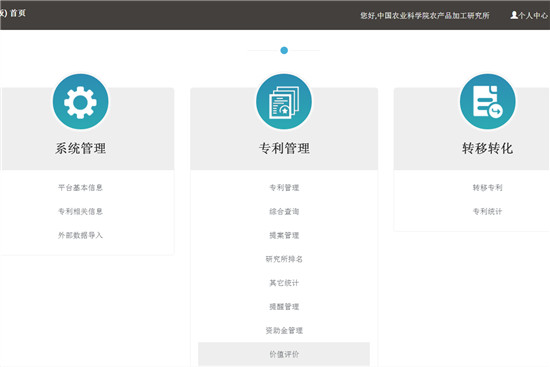Go to 首页 in the top bar
The height and width of the screenshot is (367, 550).
(18, 13)
